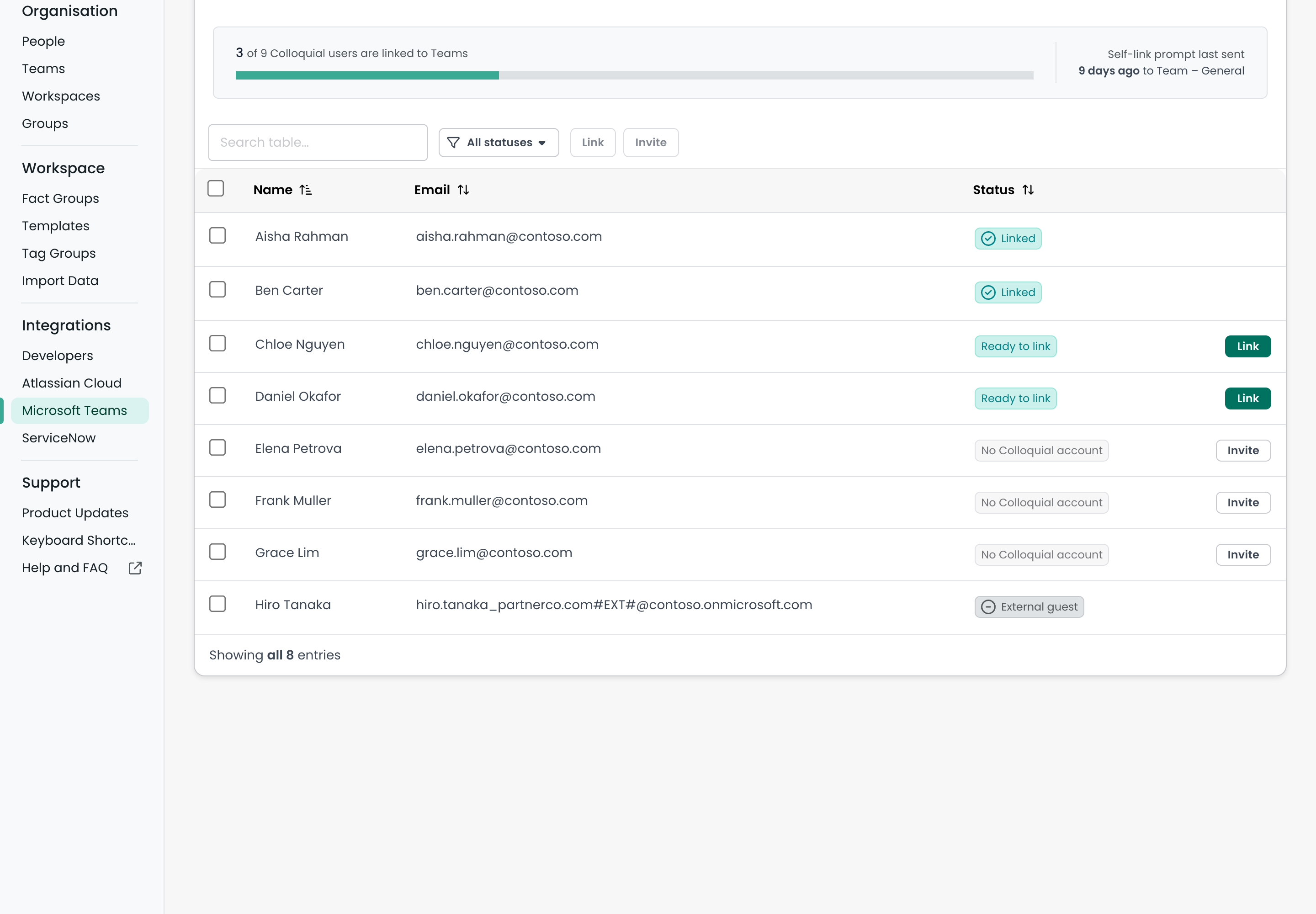Viewport: 1316px width, 914px height.
Task: Click the External guest status badge
Action: pyautogui.click(x=1029, y=607)
